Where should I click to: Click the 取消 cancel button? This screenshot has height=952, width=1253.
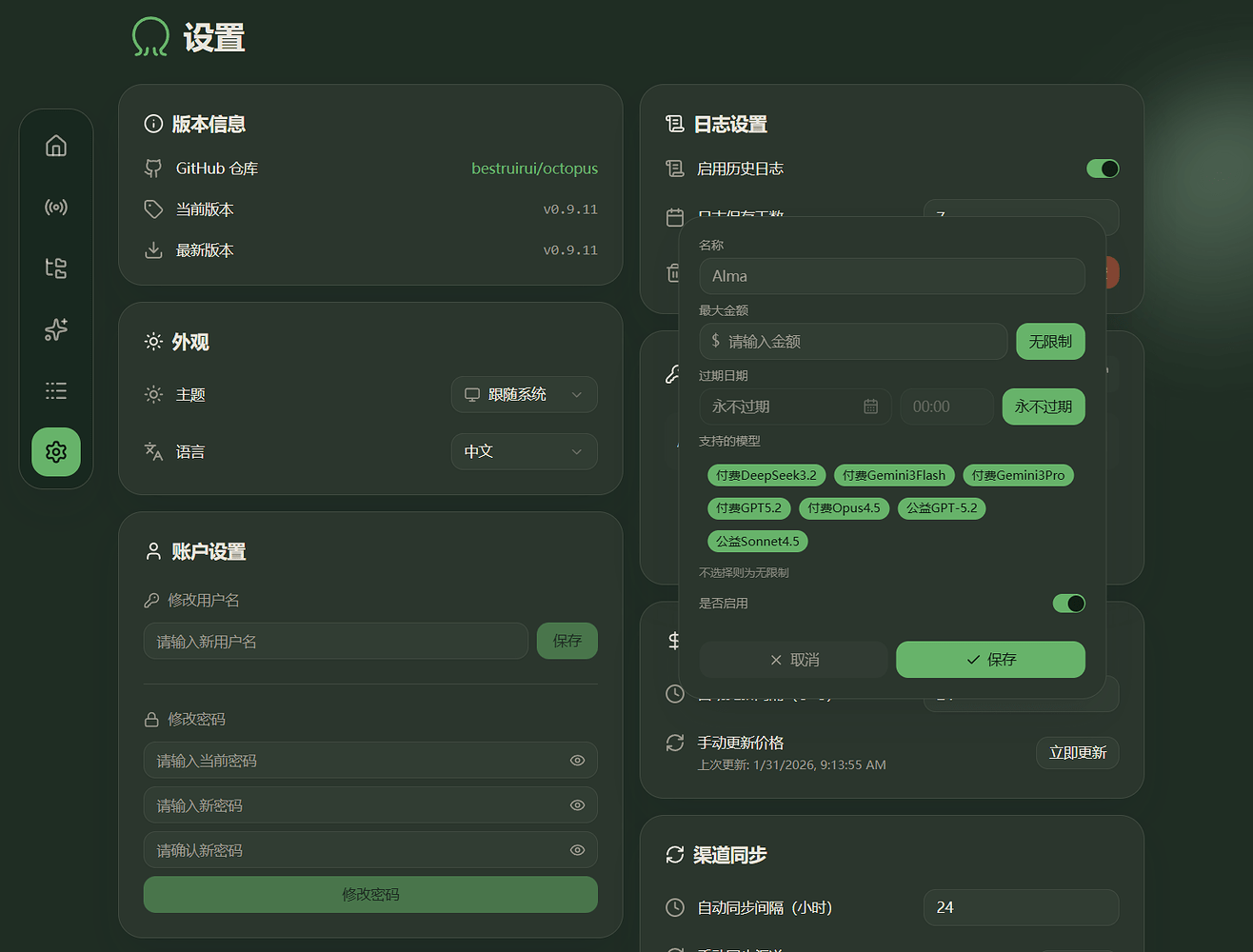(x=793, y=660)
